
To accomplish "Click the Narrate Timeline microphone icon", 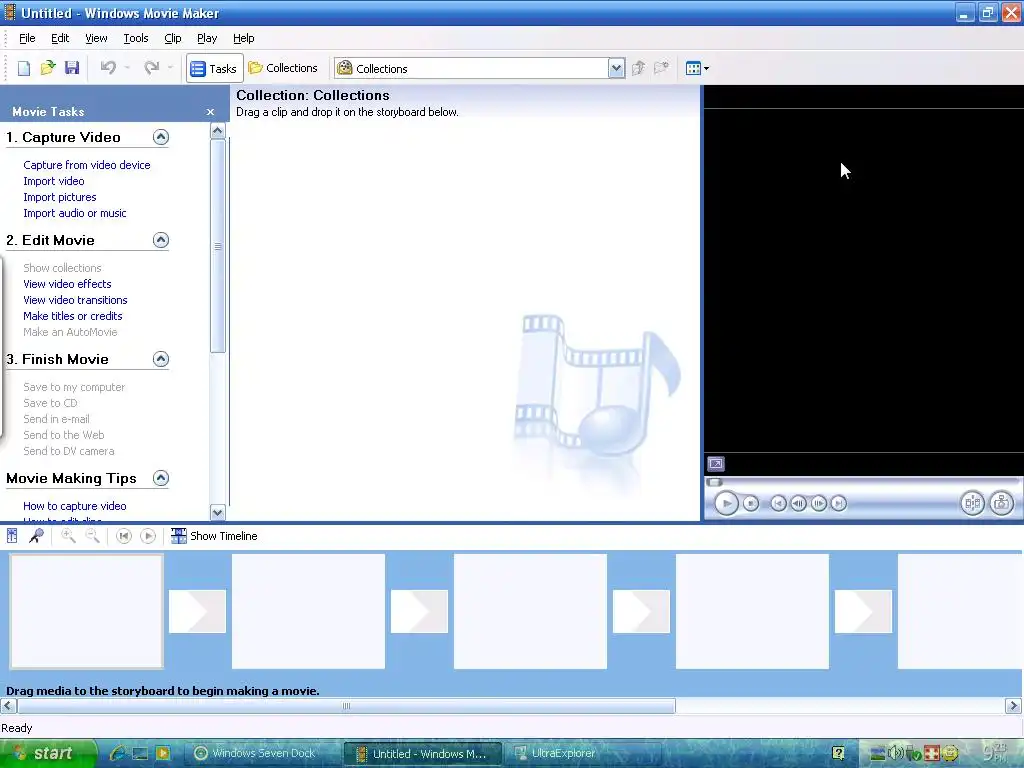I will 36,536.
